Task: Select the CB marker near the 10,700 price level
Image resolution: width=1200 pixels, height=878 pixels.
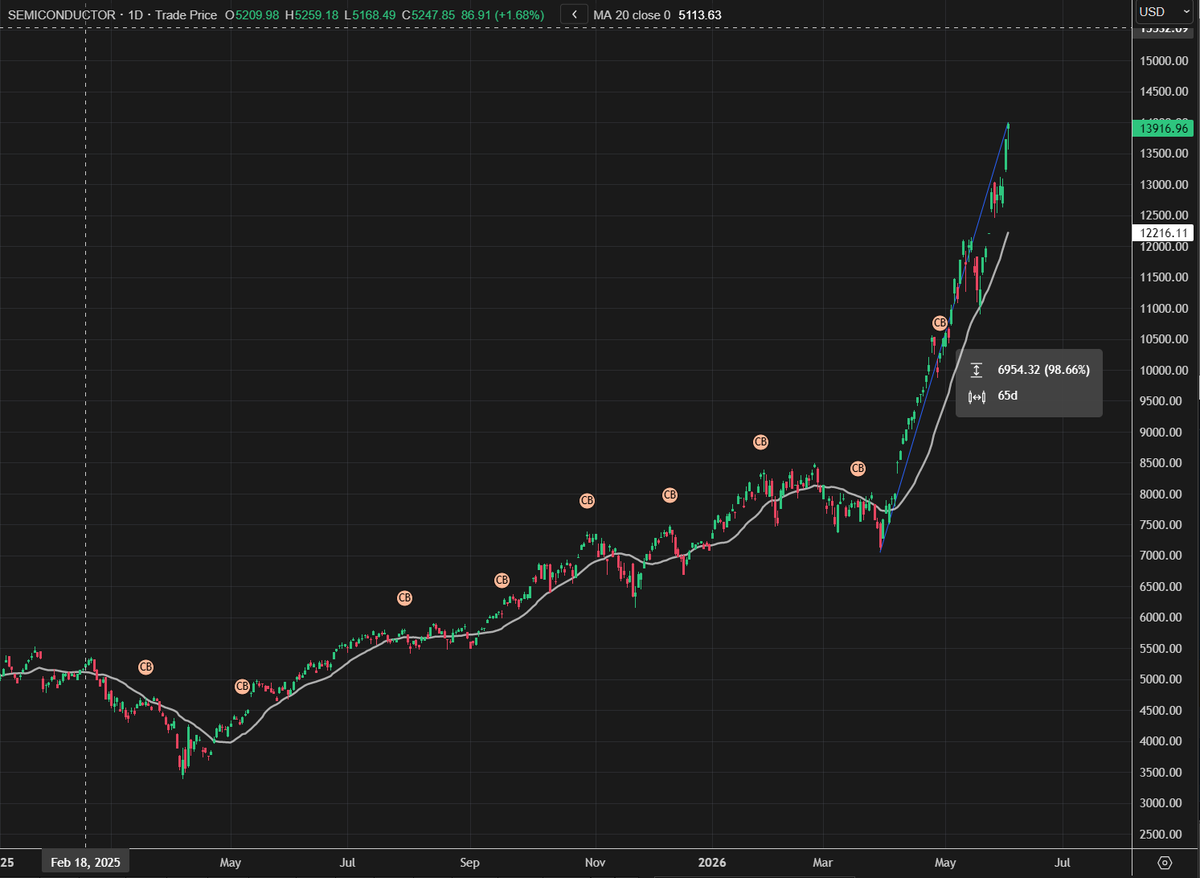Action: point(939,323)
